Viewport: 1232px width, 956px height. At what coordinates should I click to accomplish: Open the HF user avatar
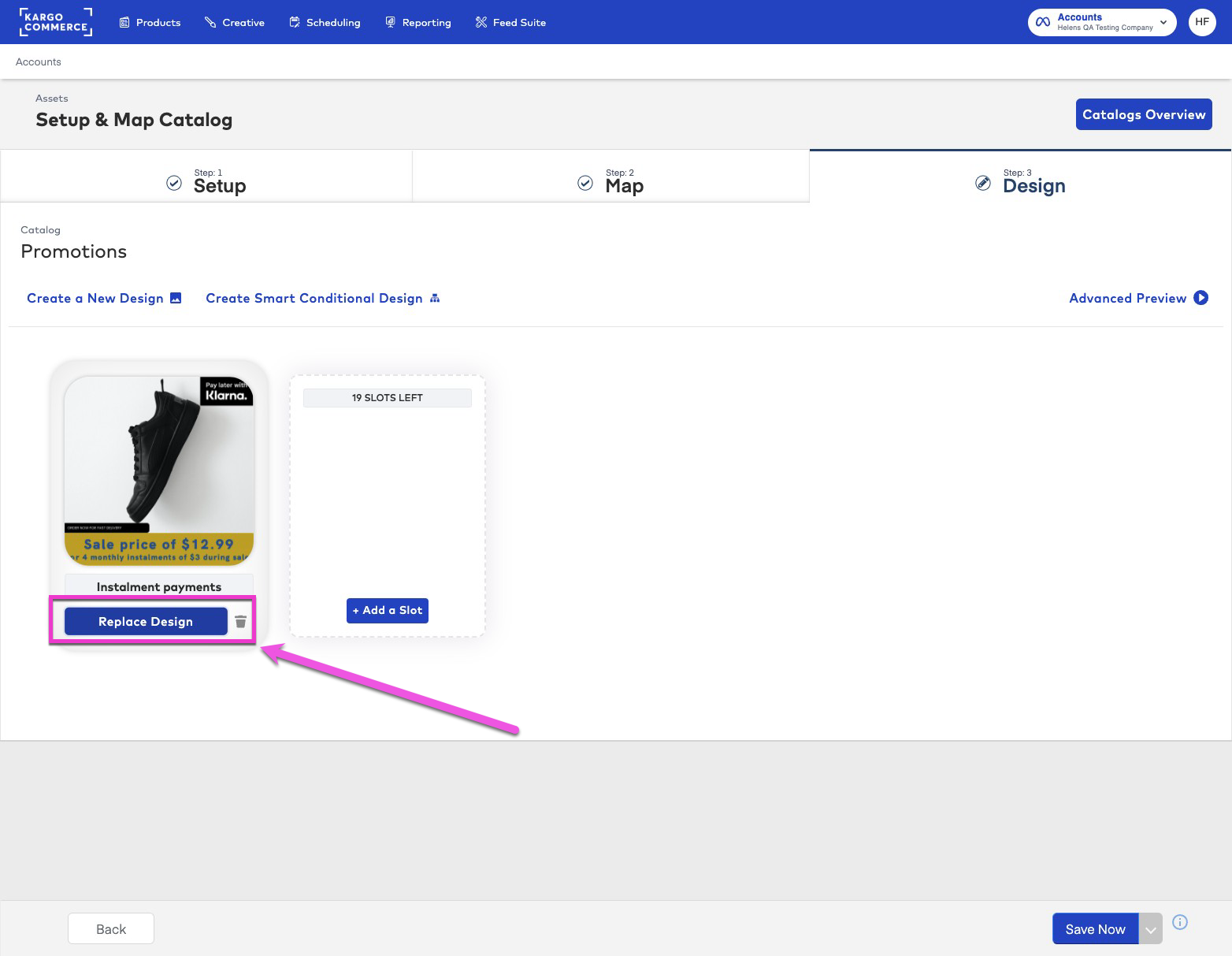coord(1201,22)
